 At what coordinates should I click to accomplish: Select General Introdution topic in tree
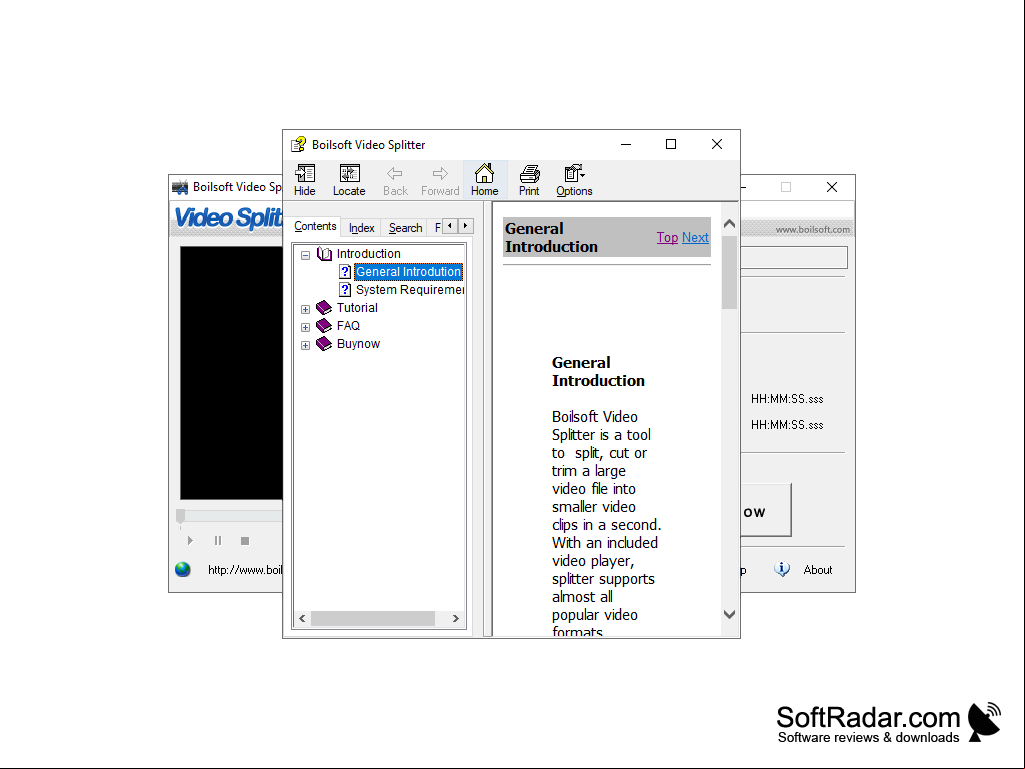pyautogui.click(x=409, y=271)
